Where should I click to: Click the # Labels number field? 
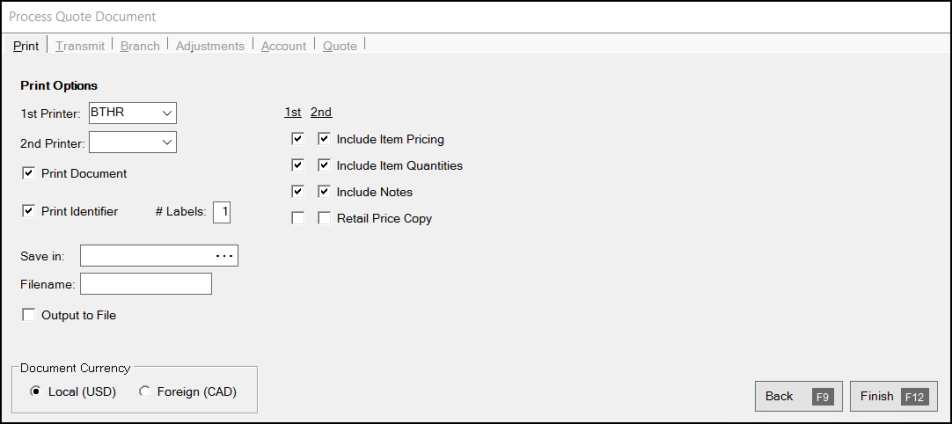pos(222,212)
